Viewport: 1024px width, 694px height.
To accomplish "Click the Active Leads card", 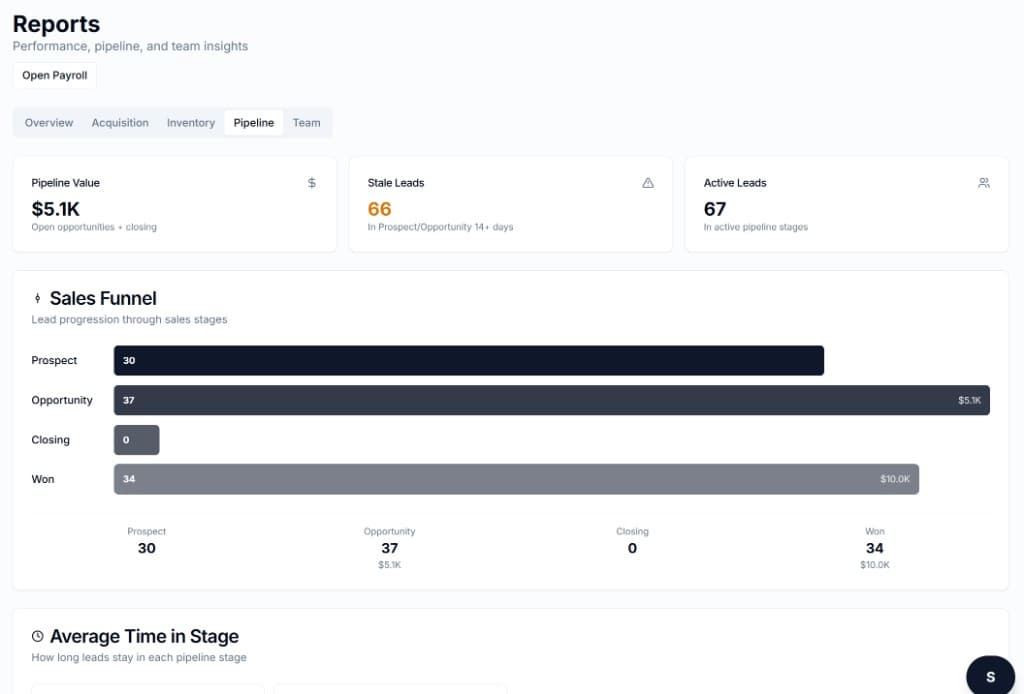I will (x=846, y=204).
